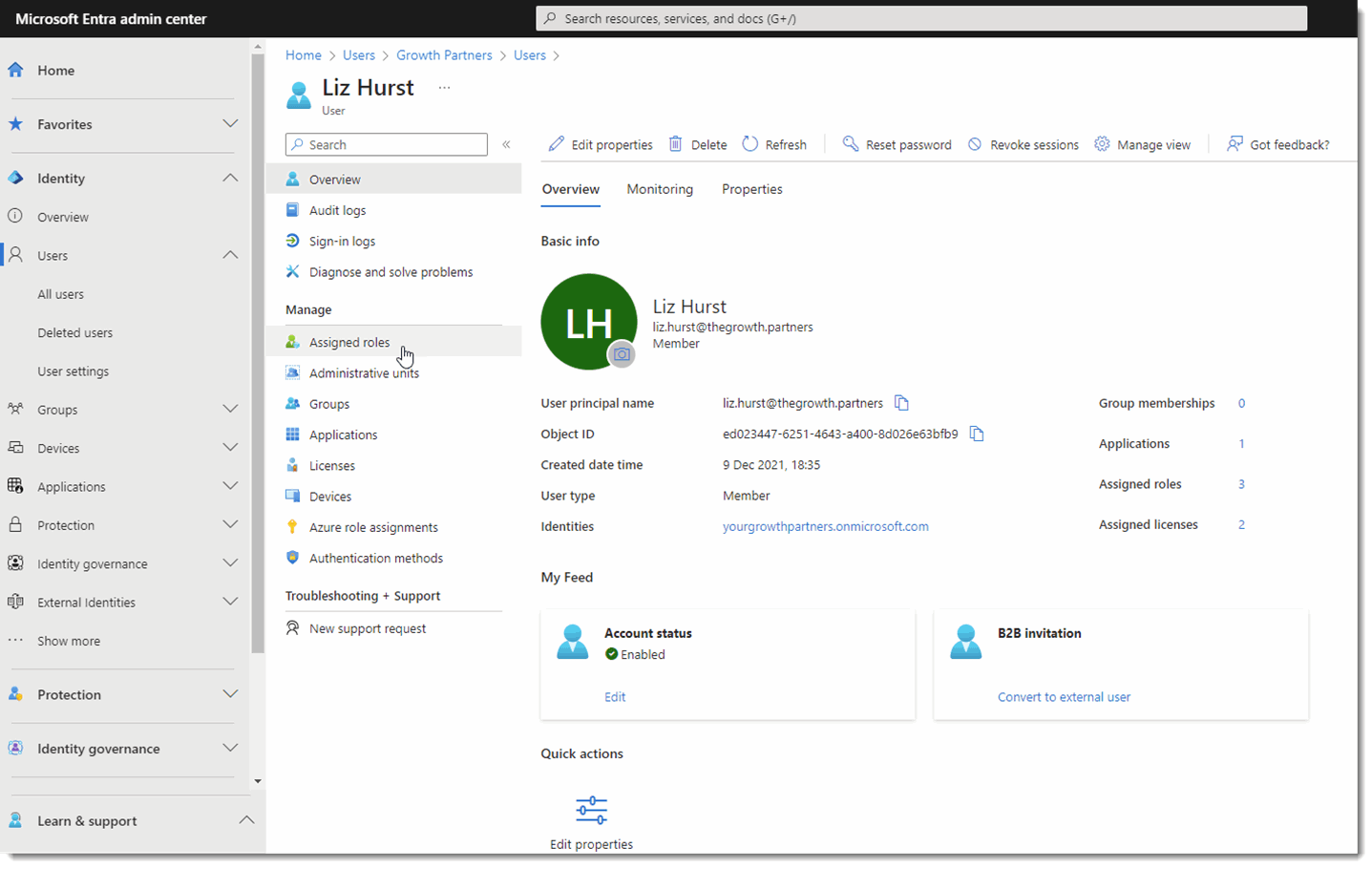Open the Licenses section

330,465
